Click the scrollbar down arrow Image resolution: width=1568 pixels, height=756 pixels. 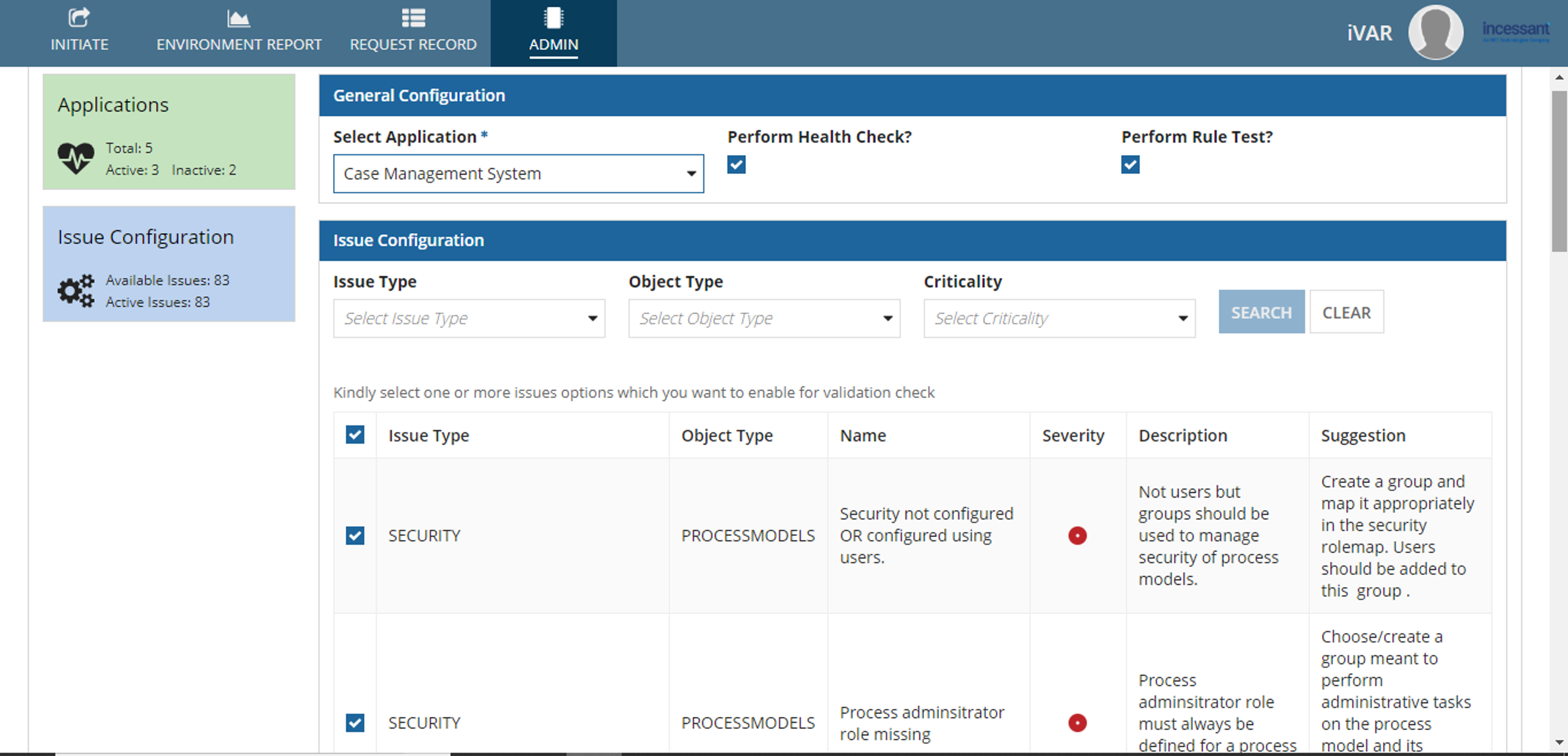[x=1559, y=742]
